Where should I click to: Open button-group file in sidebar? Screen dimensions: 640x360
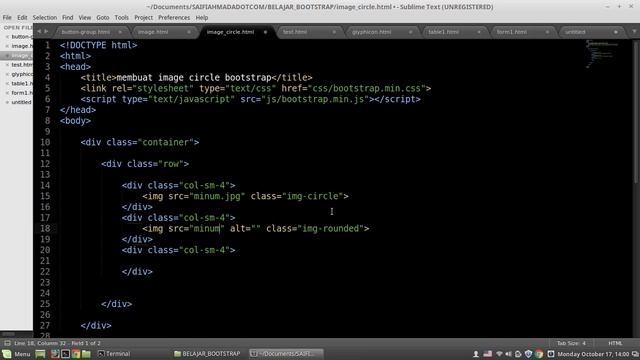click(x=22, y=37)
